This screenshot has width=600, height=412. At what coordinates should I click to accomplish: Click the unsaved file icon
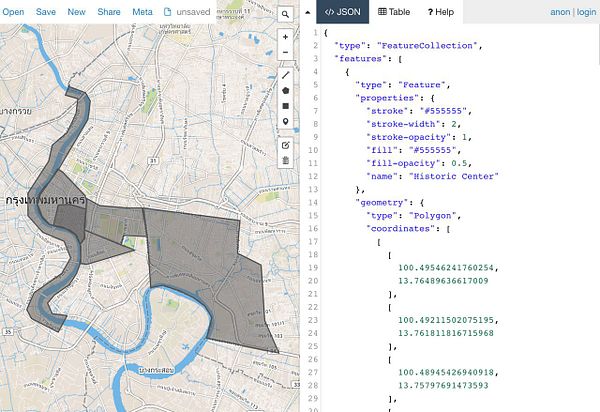click(167, 12)
